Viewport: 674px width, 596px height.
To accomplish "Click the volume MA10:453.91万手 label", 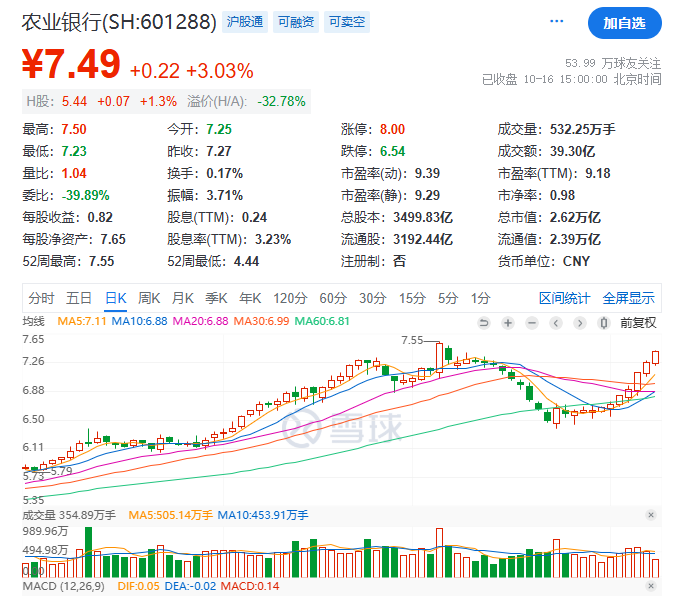I will pyautogui.click(x=263, y=515).
